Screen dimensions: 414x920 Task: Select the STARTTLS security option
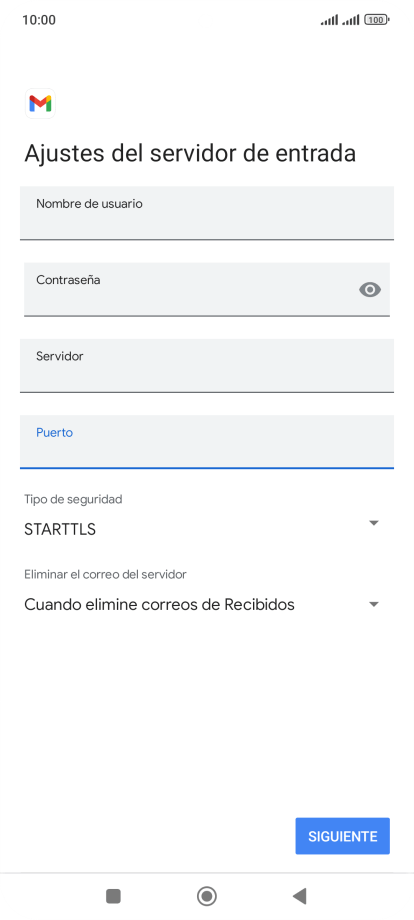(x=60, y=529)
